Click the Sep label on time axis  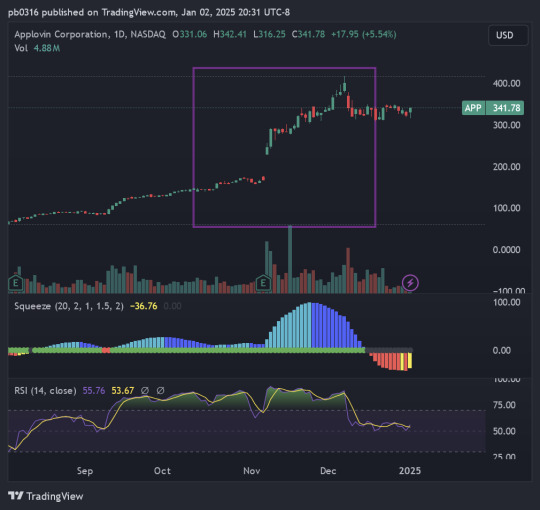coord(85,471)
